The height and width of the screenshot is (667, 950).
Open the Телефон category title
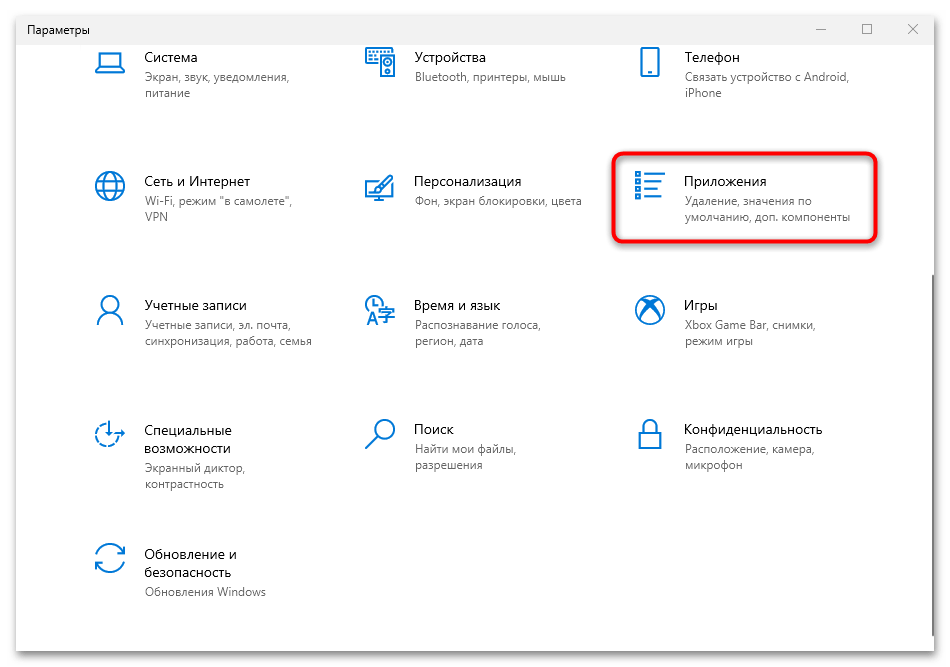click(712, 58)
